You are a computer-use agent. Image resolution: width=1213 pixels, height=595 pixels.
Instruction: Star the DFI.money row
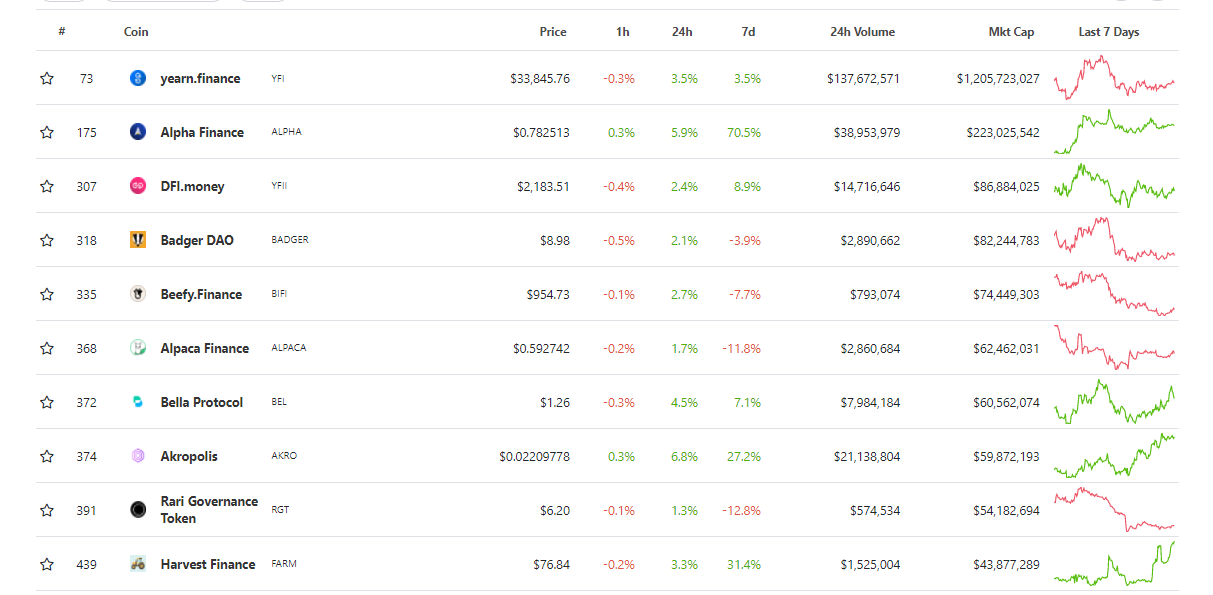[47, 186]
